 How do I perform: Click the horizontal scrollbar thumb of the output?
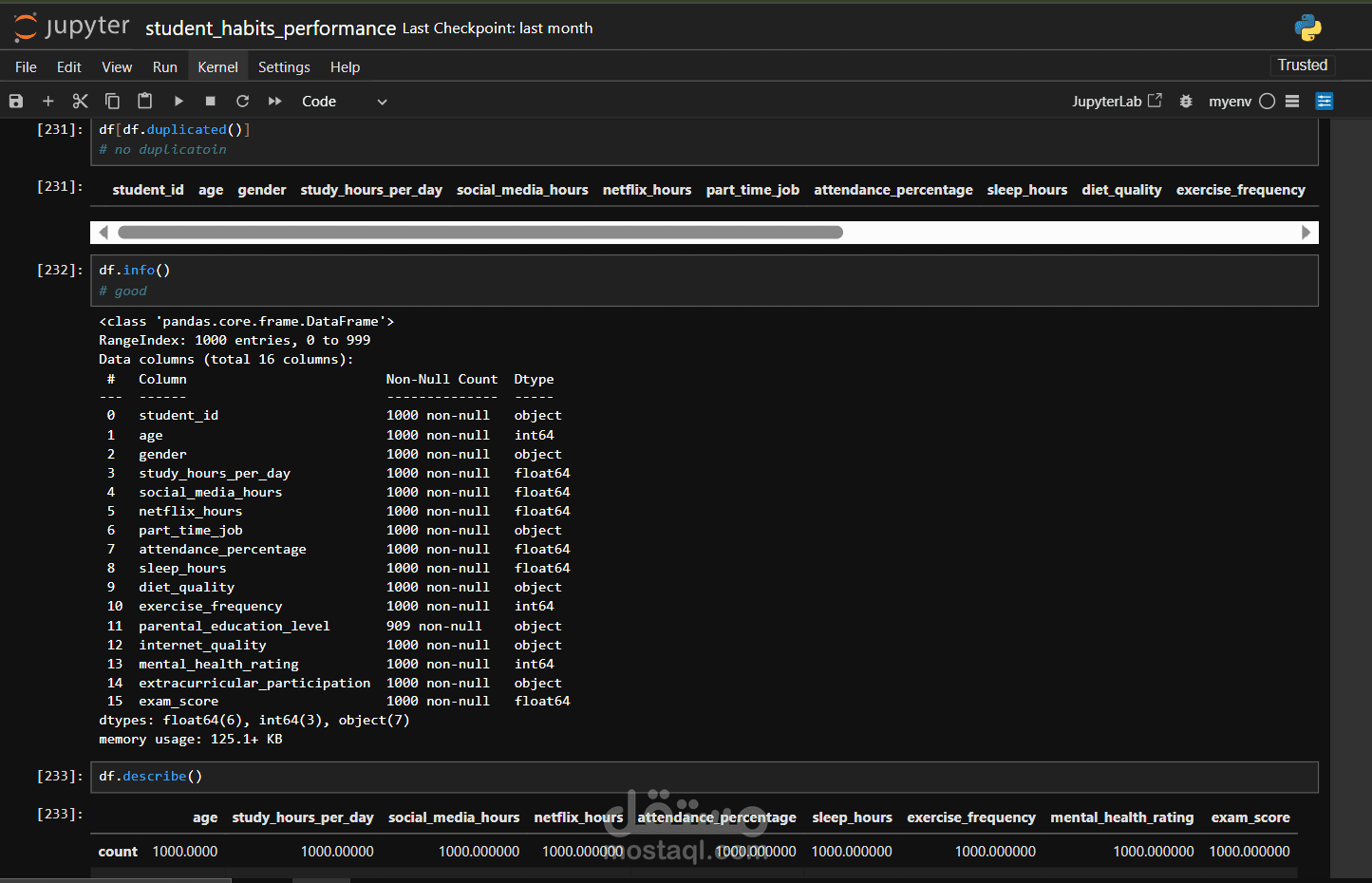pos(479,233)
